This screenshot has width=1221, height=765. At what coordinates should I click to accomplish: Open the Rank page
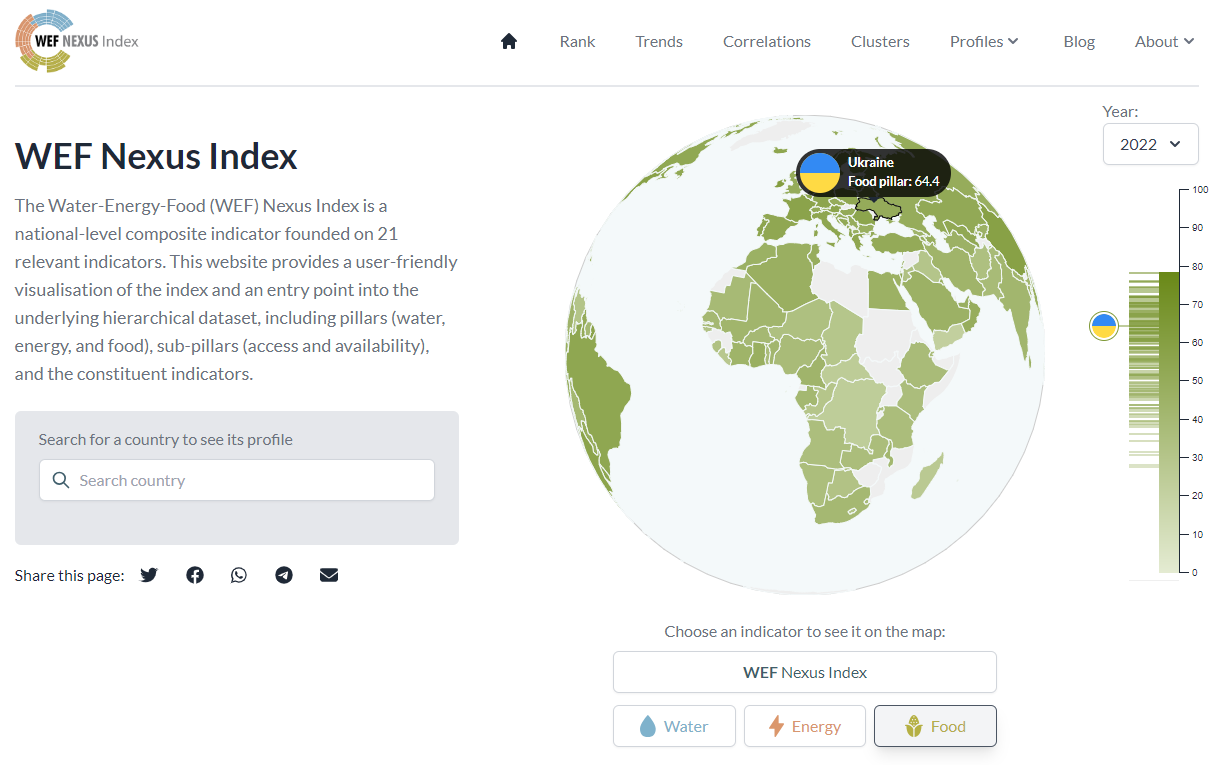tap(578, 41)
